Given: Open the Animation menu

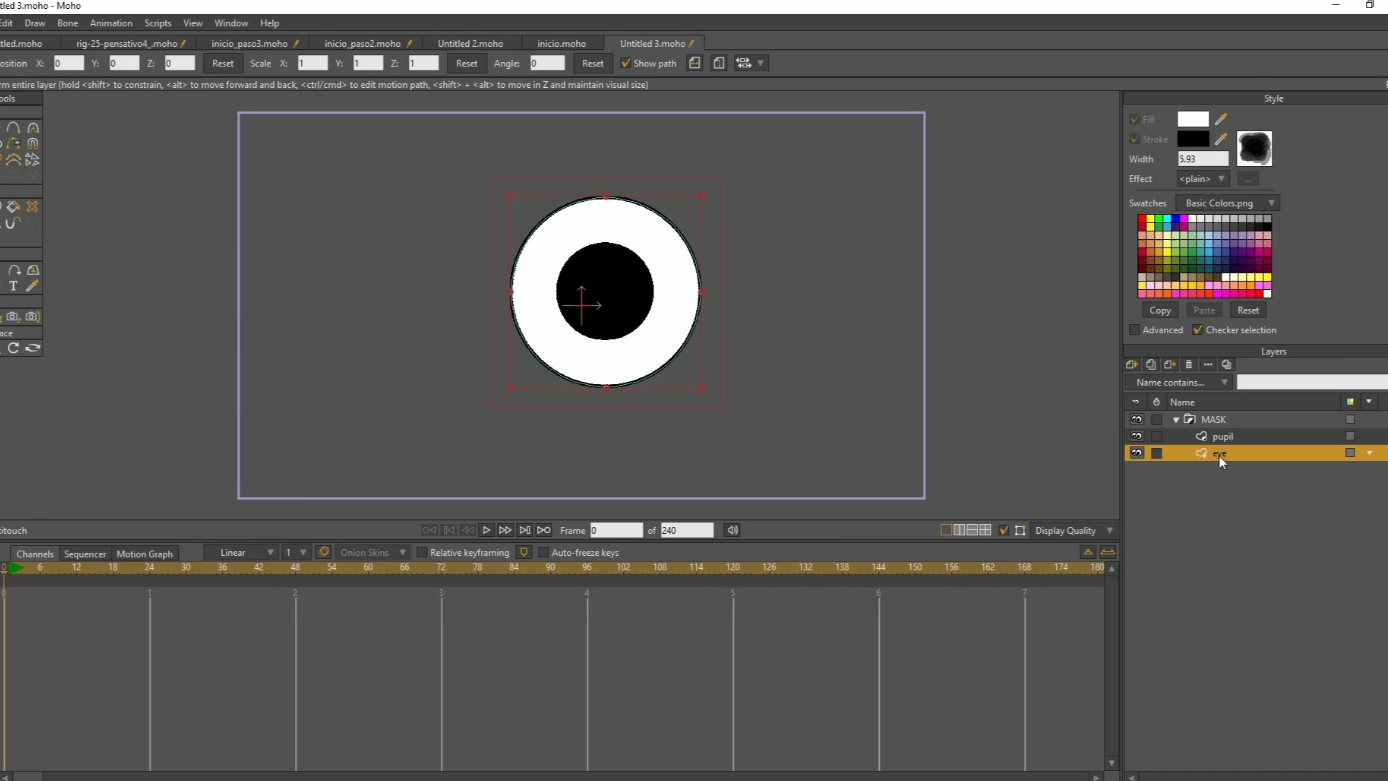Looking at the screenshot, I should click(x=111, y=23).
